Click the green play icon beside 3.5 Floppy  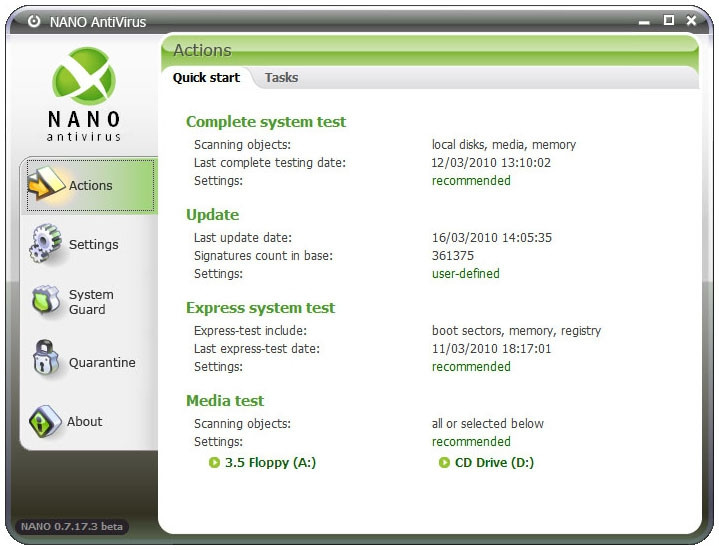[x=214, y=462]
